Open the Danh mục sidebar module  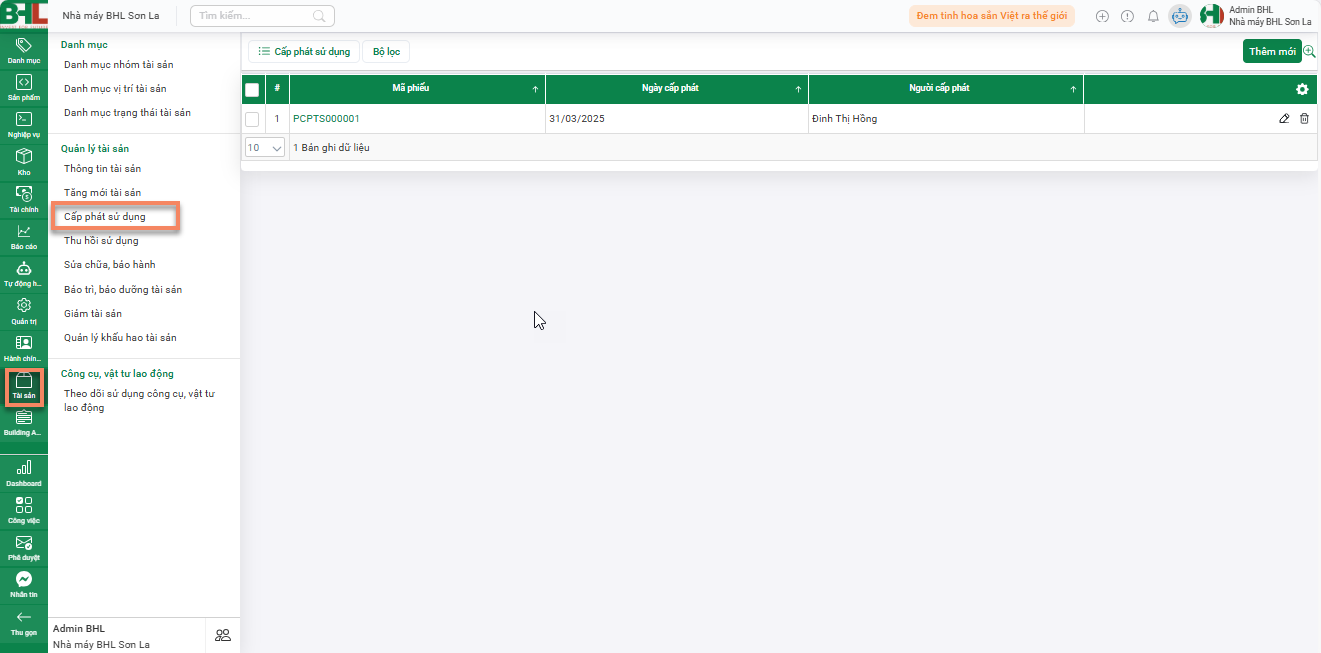pos(24,50)
